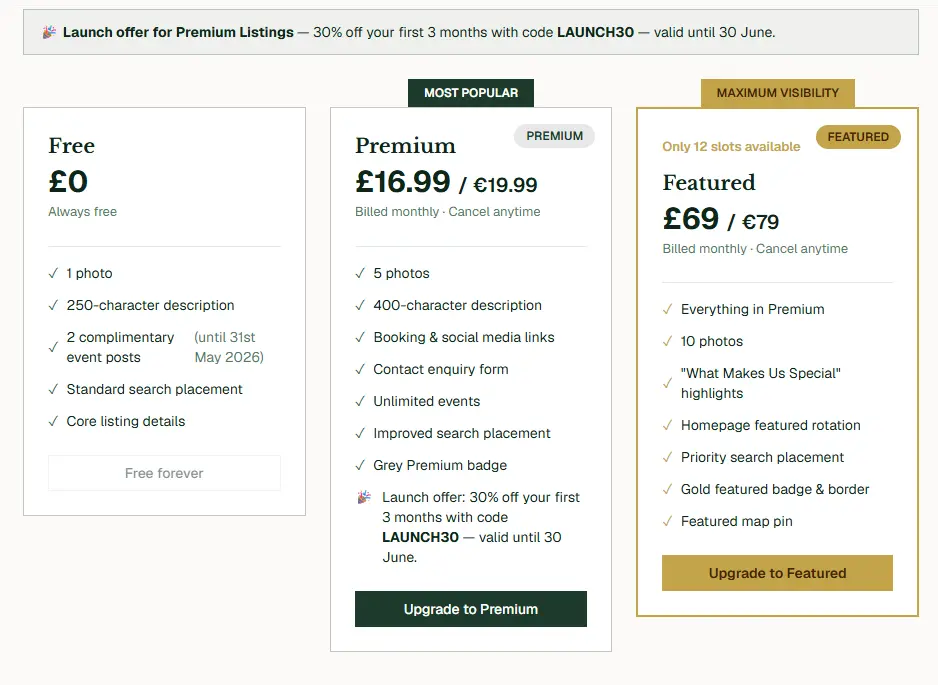Click the LAUNCH30 code inside Premium card
Viewport: 938px width, 685px height.
421,537
